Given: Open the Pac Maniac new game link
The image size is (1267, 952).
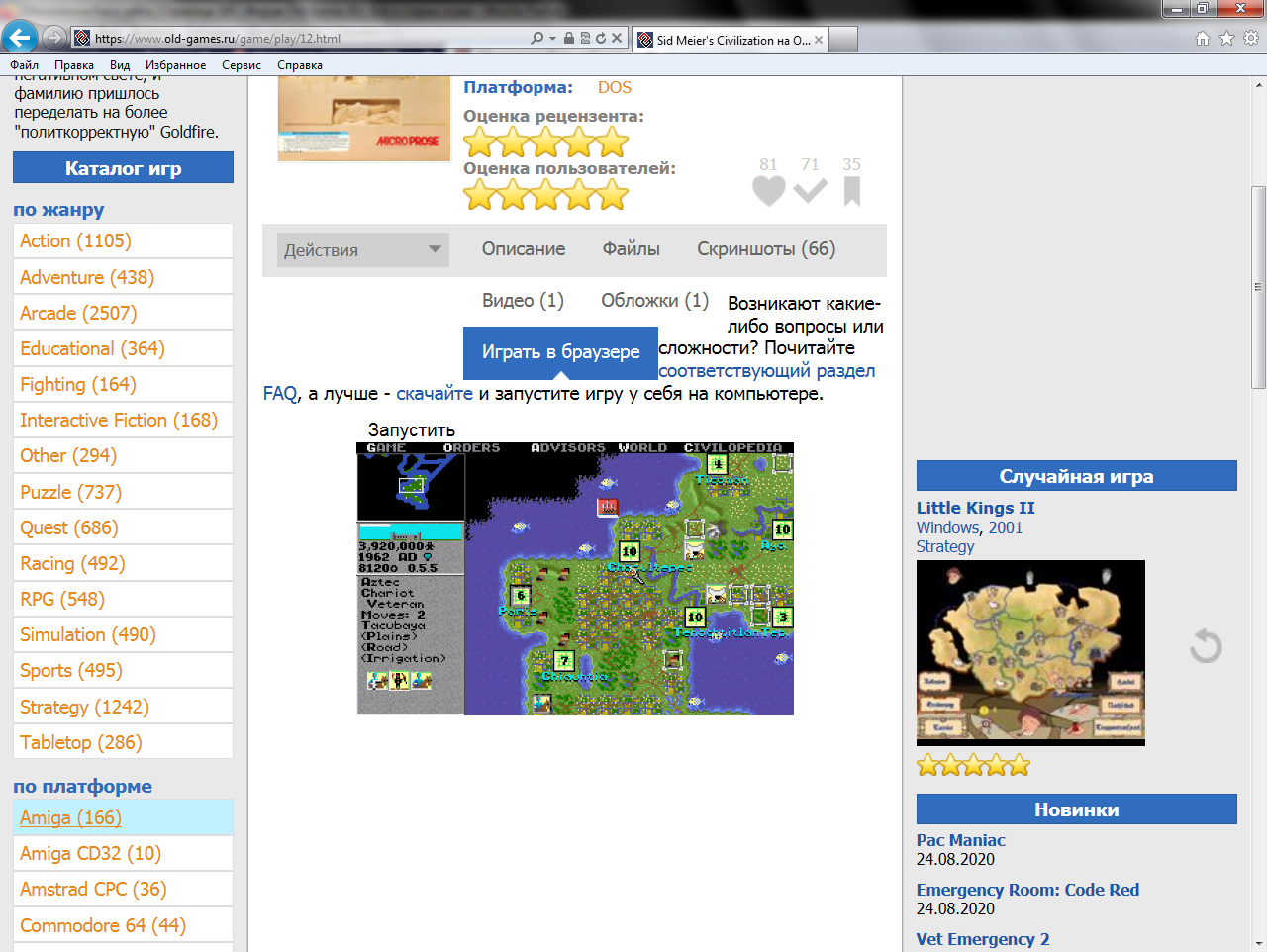Looking at the screenshot, I should pyautogui.click(x=961, y=840).
